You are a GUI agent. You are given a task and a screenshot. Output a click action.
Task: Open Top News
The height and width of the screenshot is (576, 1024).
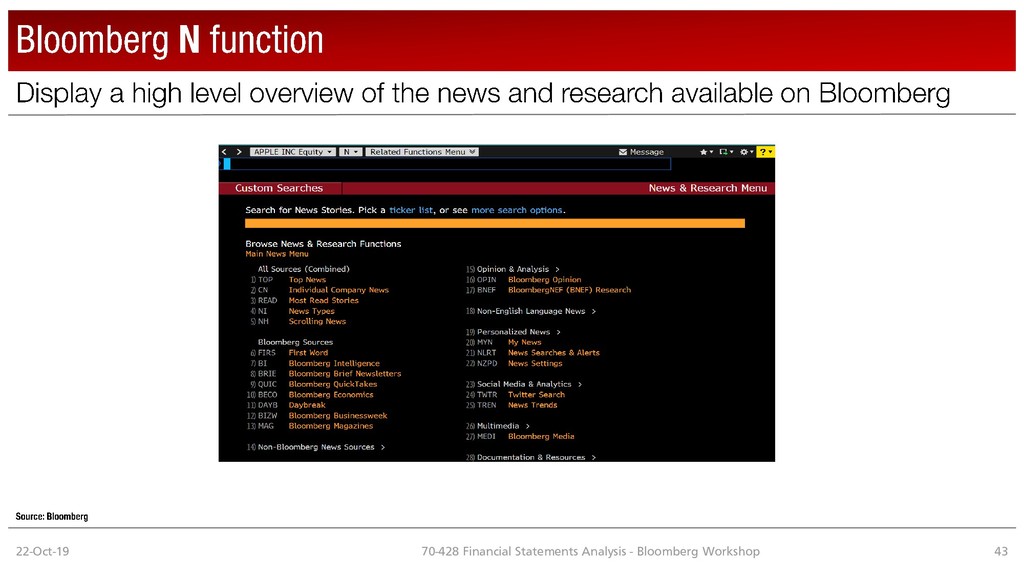pyautogui.click(x=307, y=280)
